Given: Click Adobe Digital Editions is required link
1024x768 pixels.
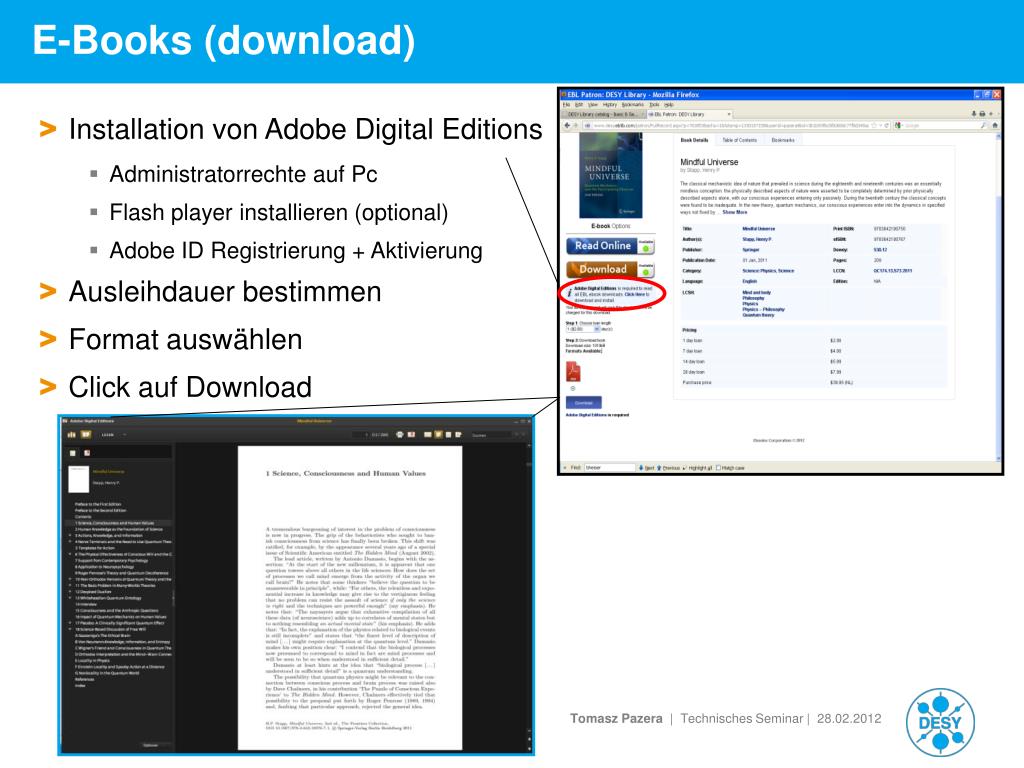Looking at the screenshot, I should coord(598,415).
